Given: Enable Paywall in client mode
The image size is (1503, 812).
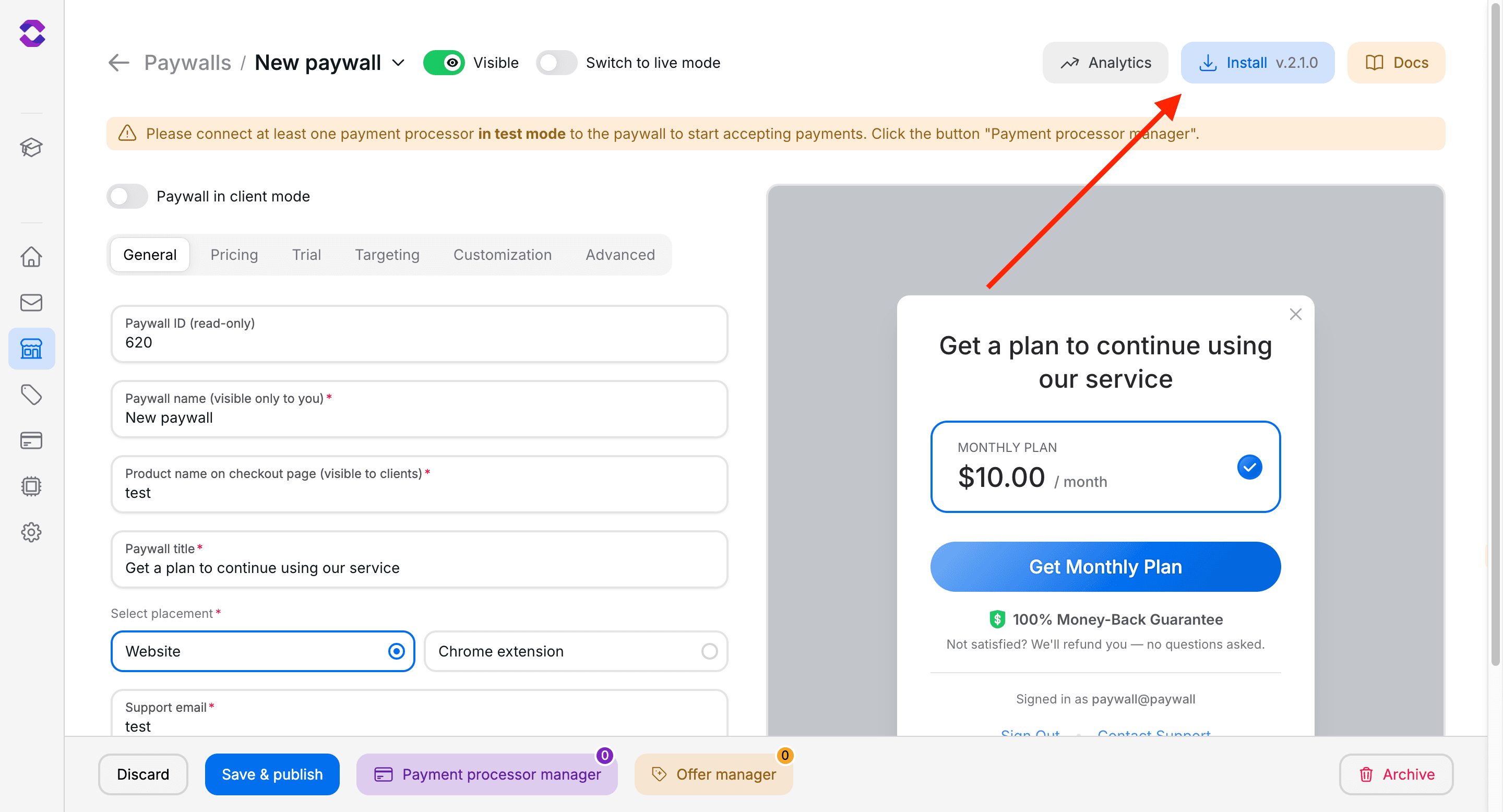Looking at the screenshot, I should pyautogui.click(x=127, y=196).
